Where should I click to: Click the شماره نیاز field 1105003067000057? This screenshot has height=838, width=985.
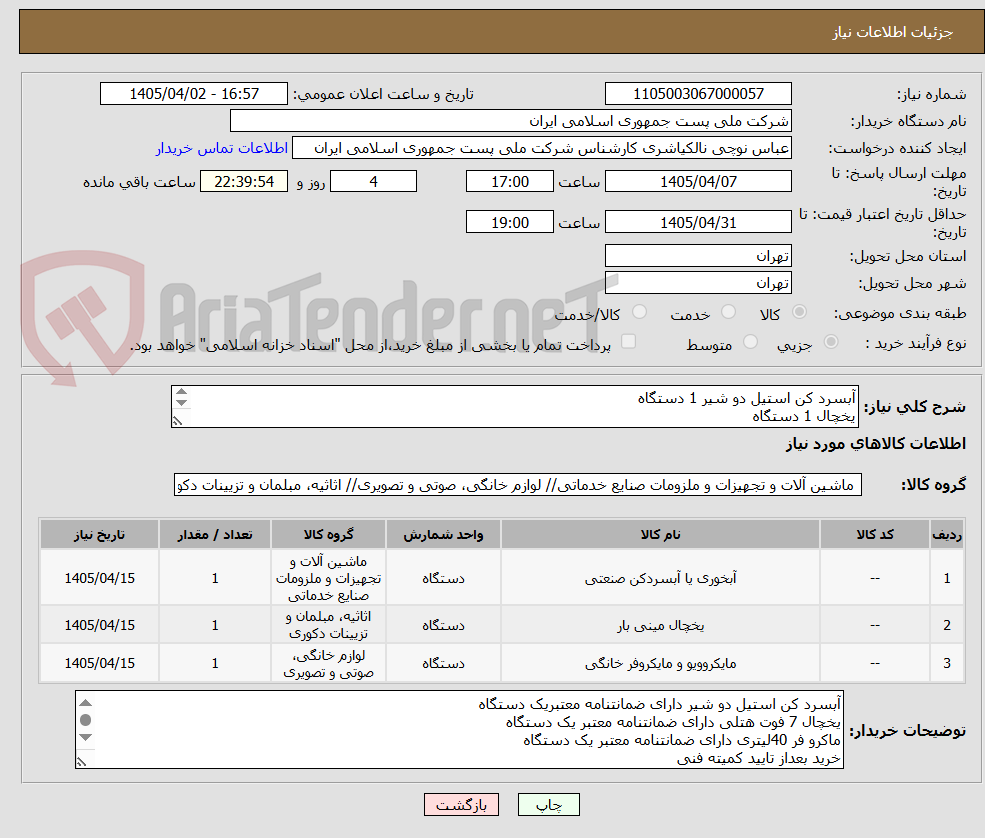point(698,94)
